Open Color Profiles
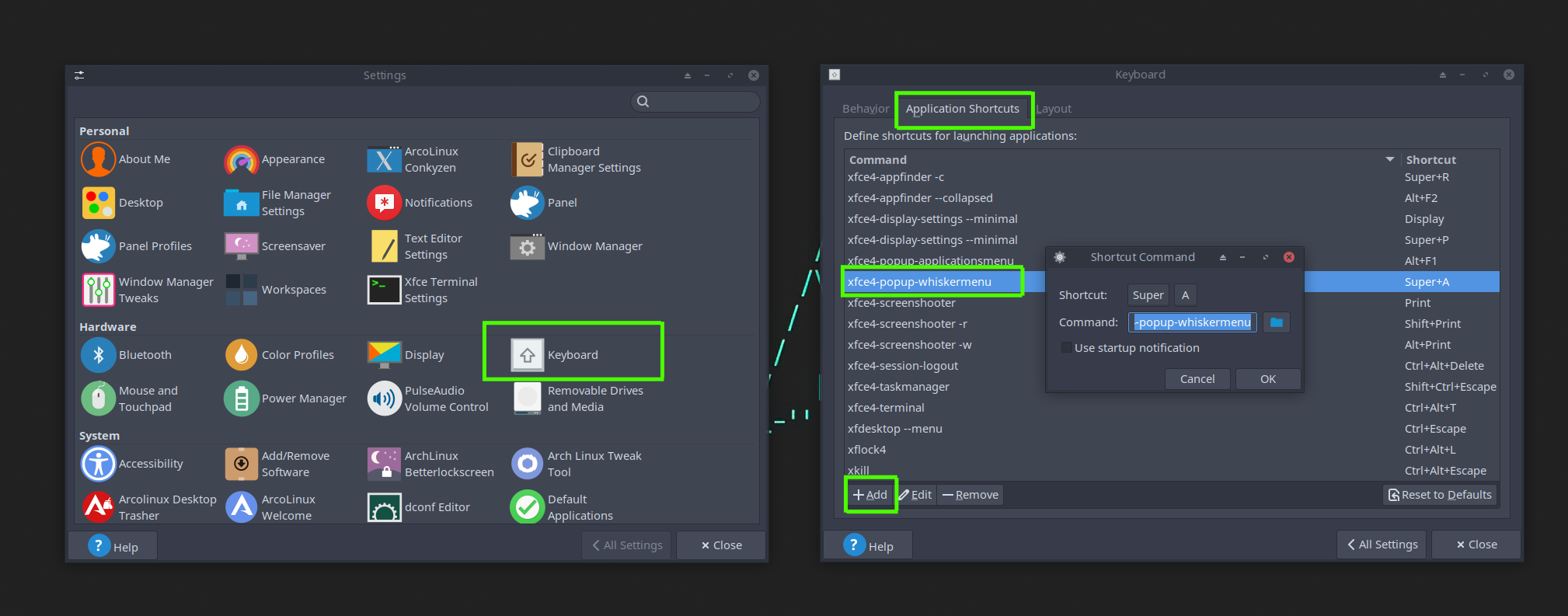1568x616 pixels. (280, 355)
